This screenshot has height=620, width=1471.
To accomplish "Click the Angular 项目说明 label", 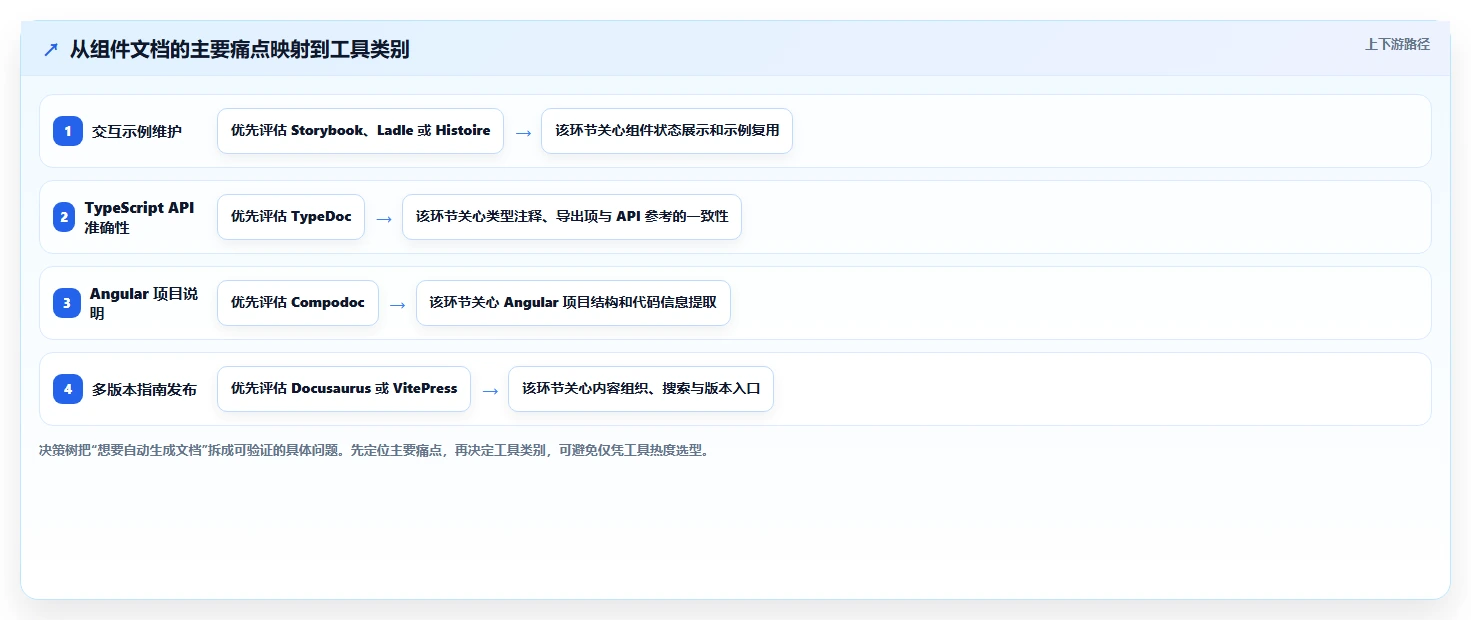I will pyautogui.click(x=144, y=303).
